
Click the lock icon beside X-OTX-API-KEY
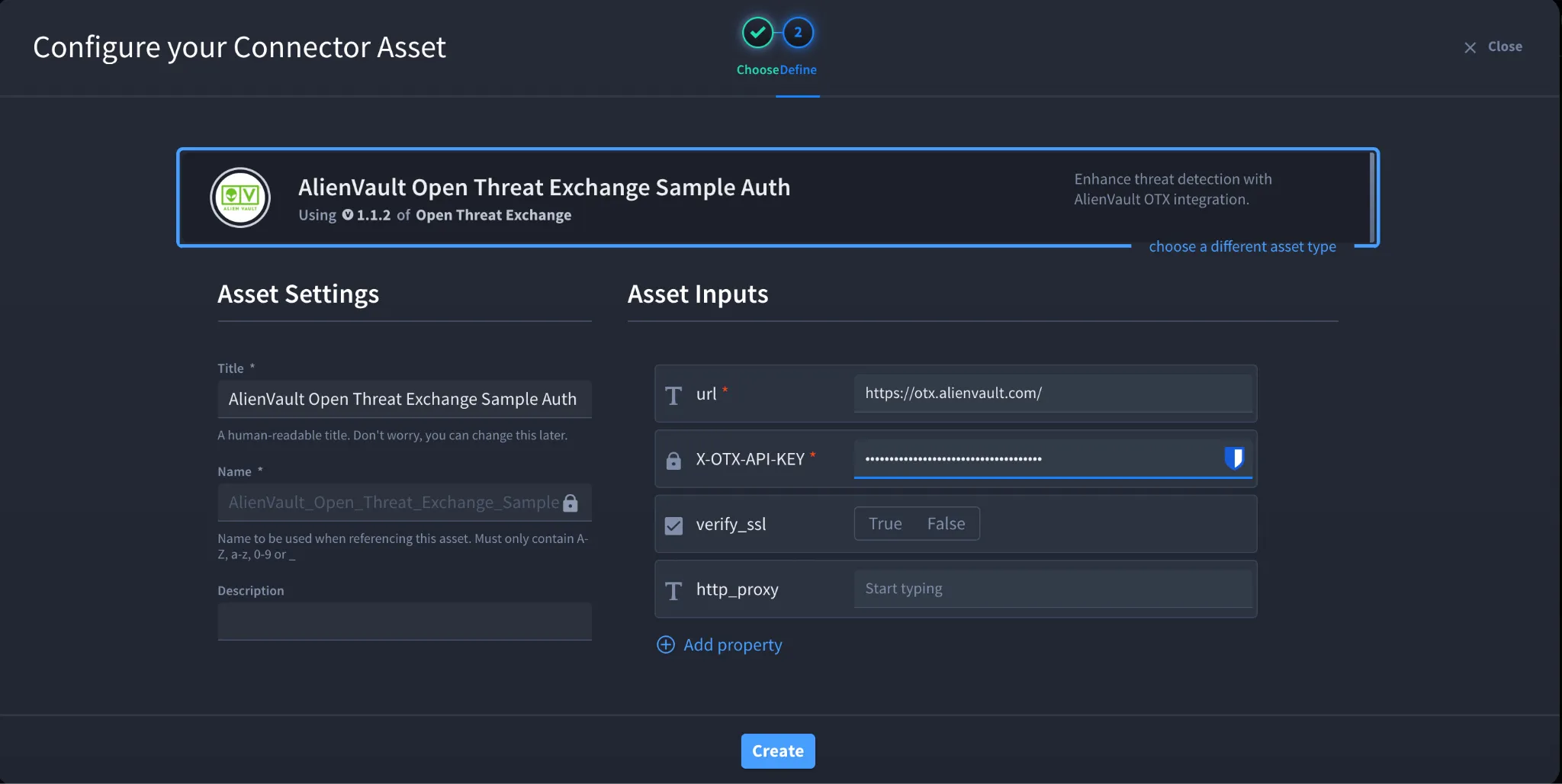[x=673, y=460]
